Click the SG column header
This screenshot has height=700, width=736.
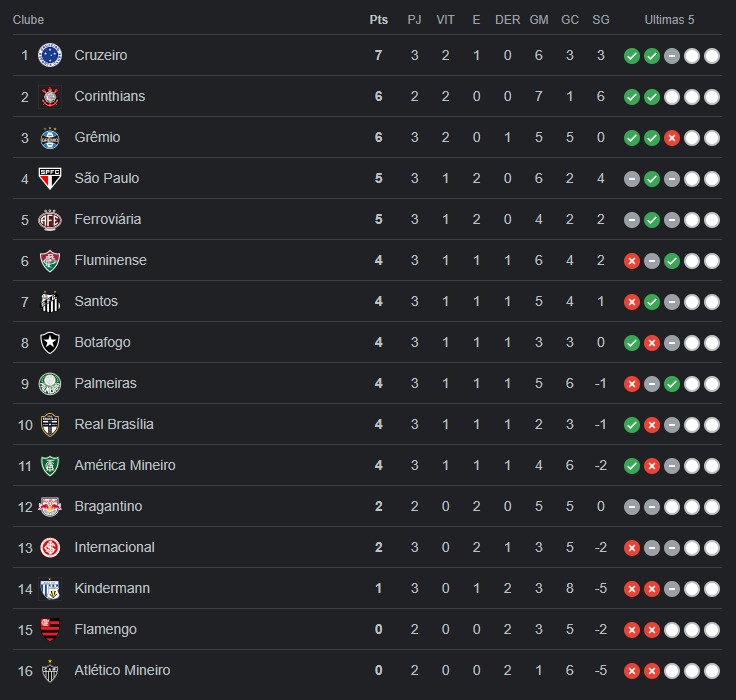[600, 20]
